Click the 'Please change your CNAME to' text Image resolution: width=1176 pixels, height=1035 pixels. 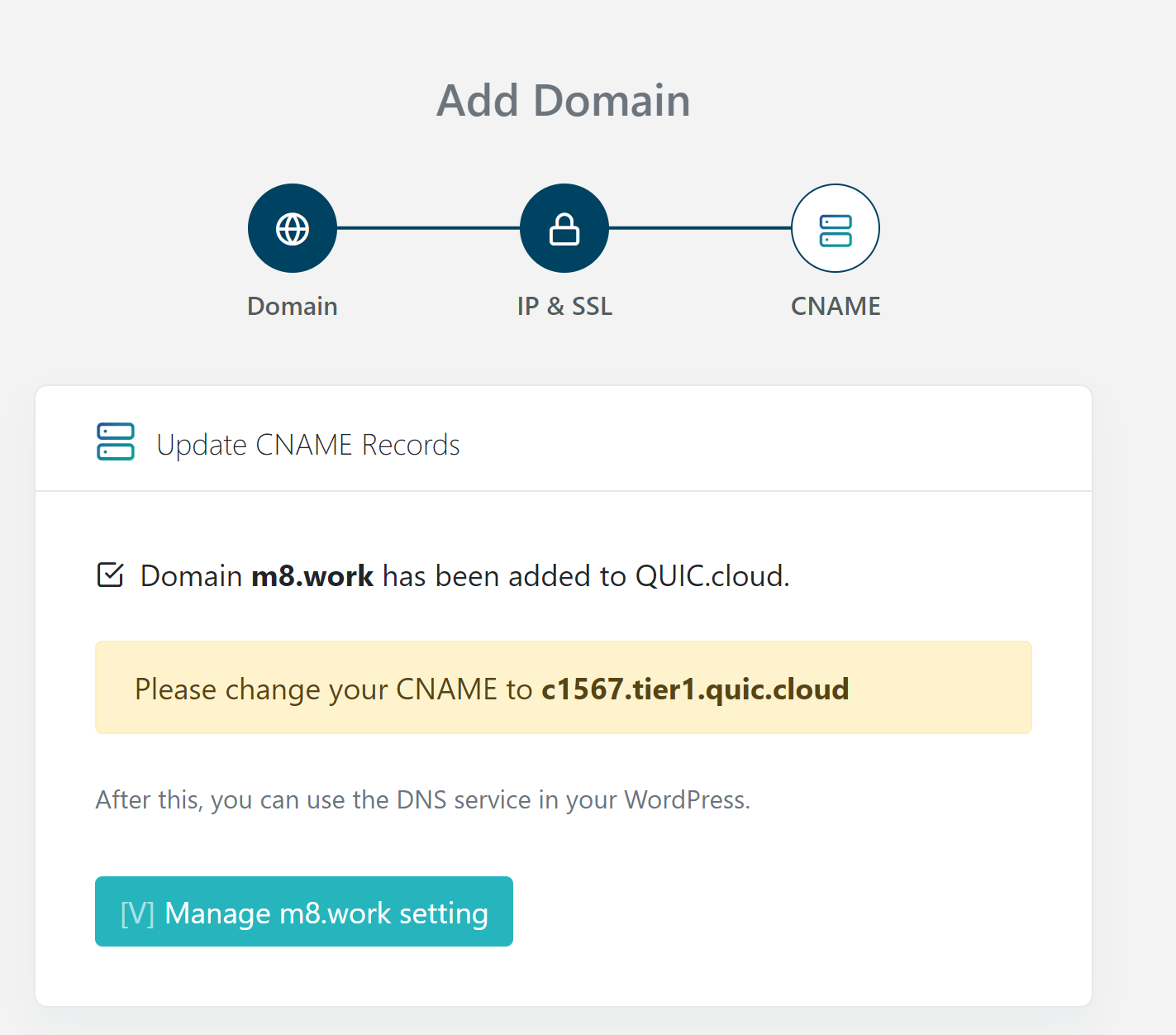[x=333, y=689]
